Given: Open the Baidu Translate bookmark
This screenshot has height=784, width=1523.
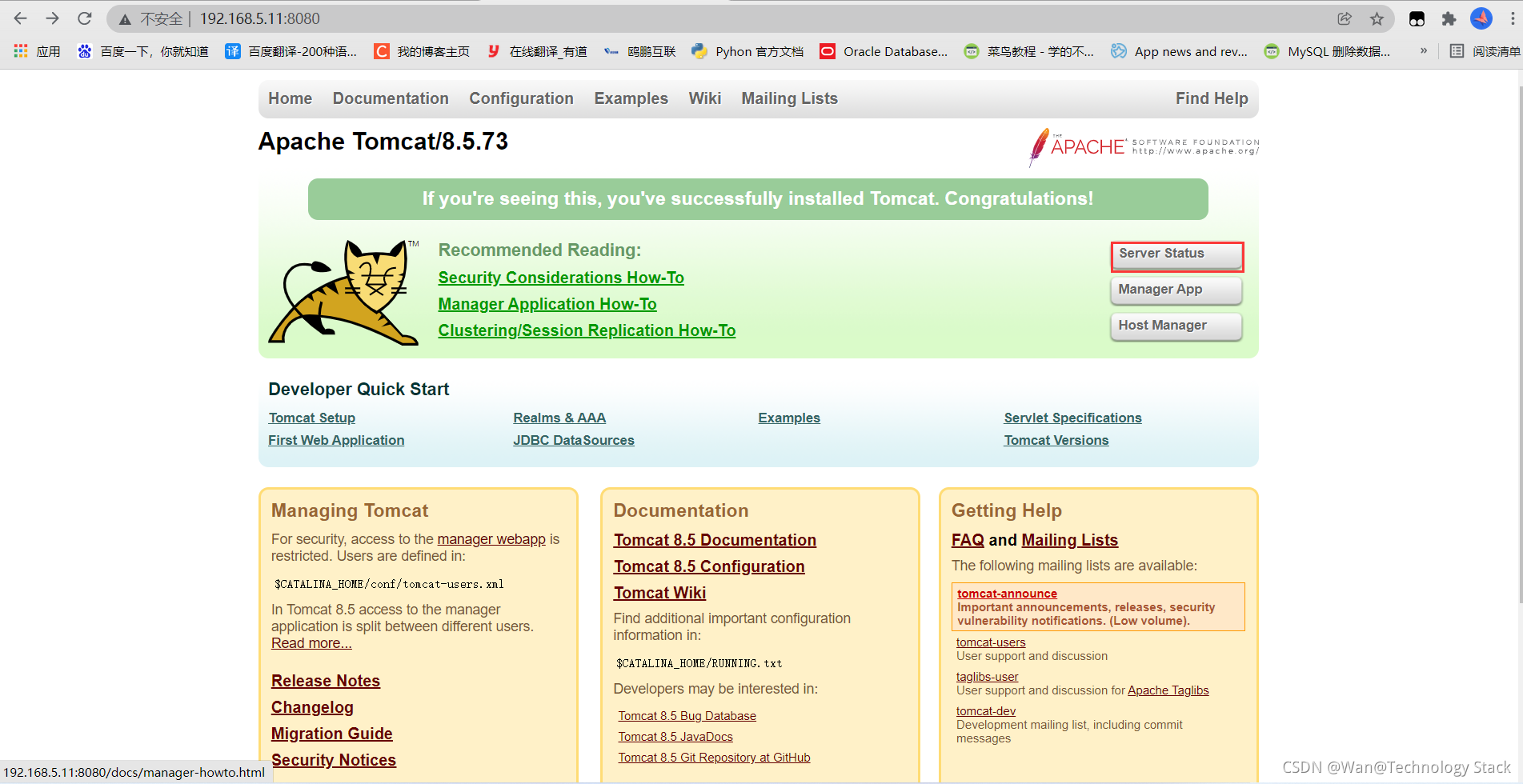Looking at the screenshot, I should click(x=291, y=51).
